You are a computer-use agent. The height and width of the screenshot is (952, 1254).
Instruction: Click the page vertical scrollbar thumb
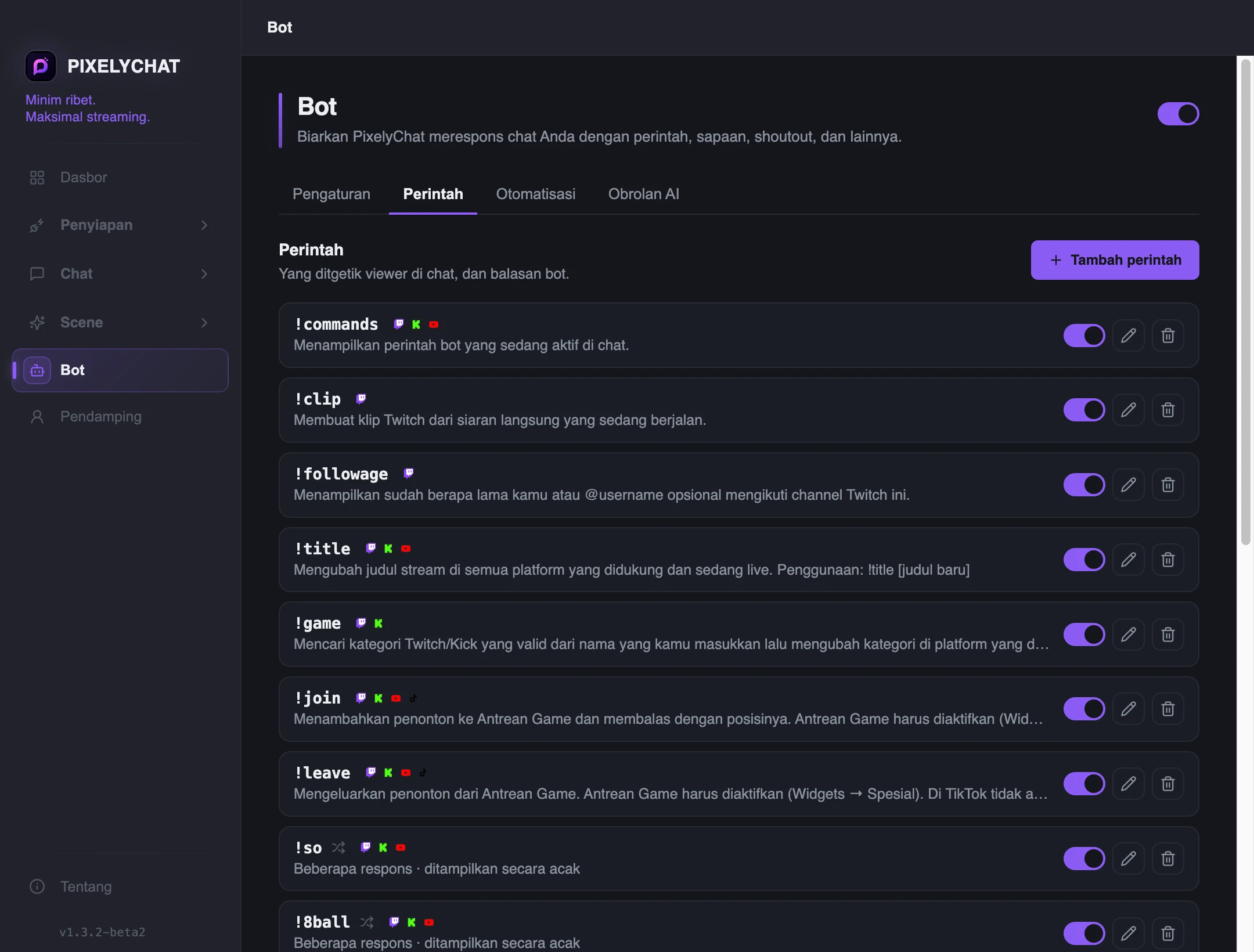point(1245,302)
